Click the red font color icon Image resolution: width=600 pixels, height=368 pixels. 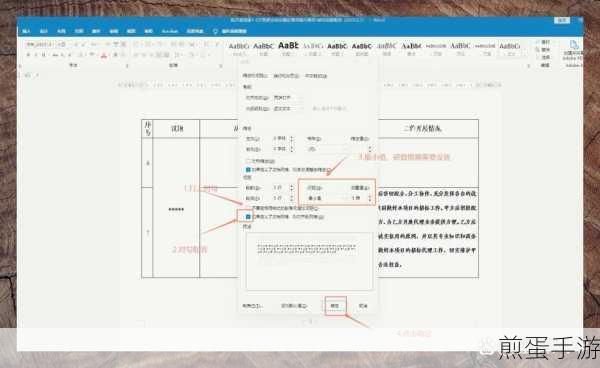tap(104, 55)
